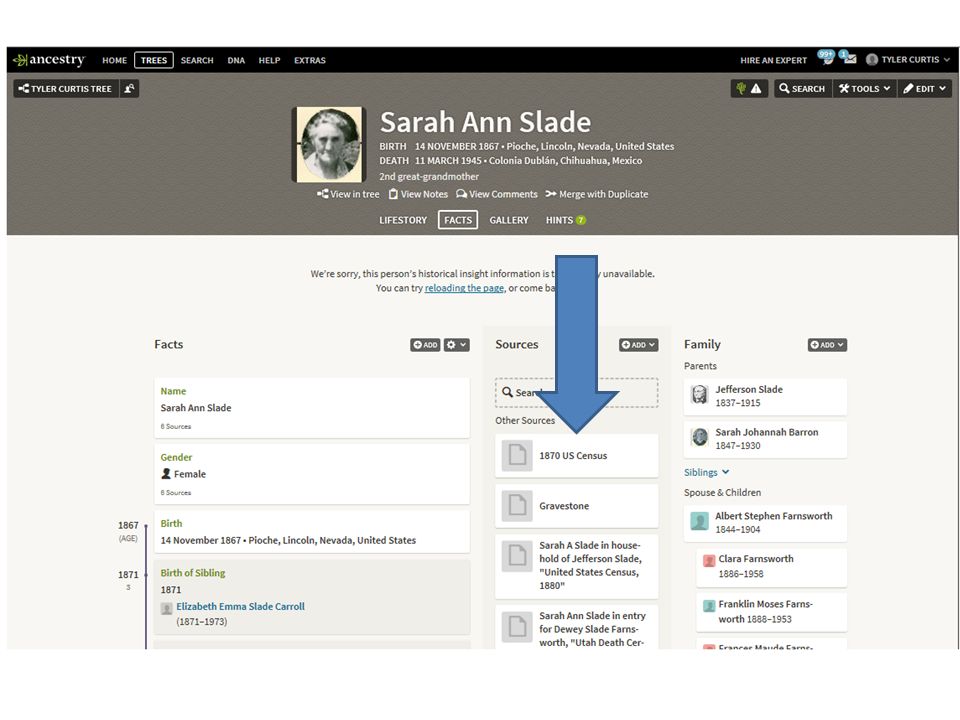Image resolution: width=960 pixels, height=720 pixels.
Task: Click Sarah Johannah Barron's portrait thumbnail
Action: (x=700, y=438)
